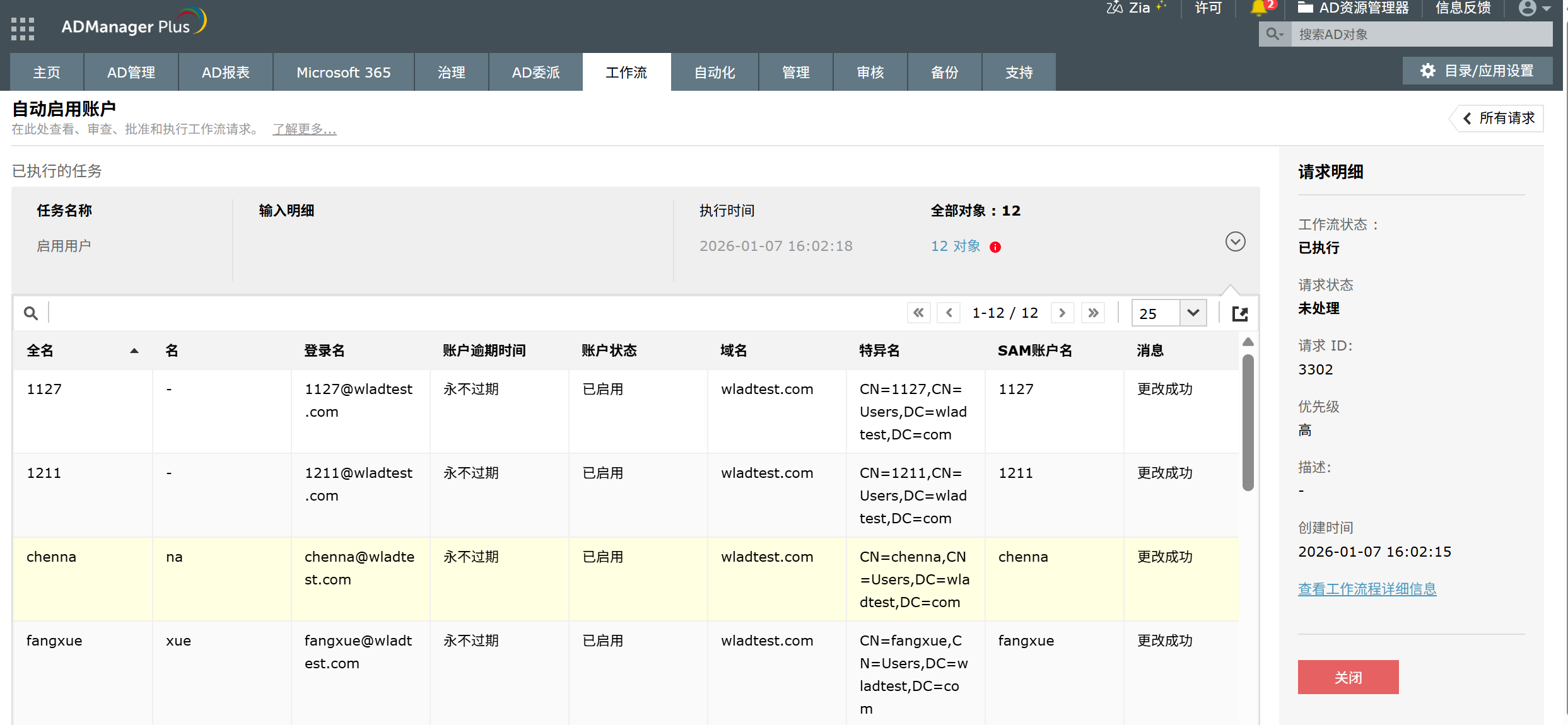
Task: Expand the AD search type dropdown
Action: tap(1275, 34)
